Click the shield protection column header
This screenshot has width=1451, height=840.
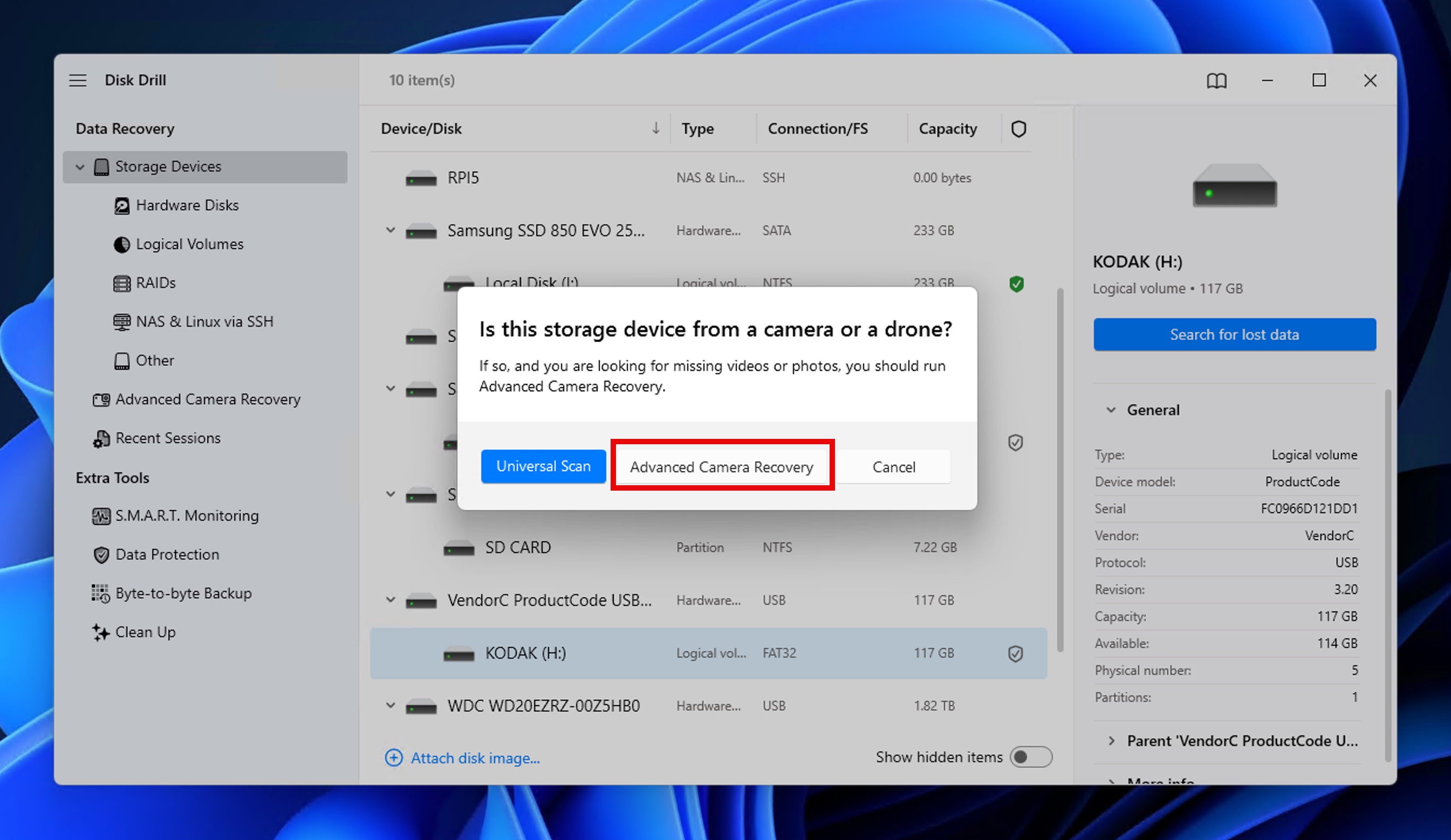click(1018, 129)
